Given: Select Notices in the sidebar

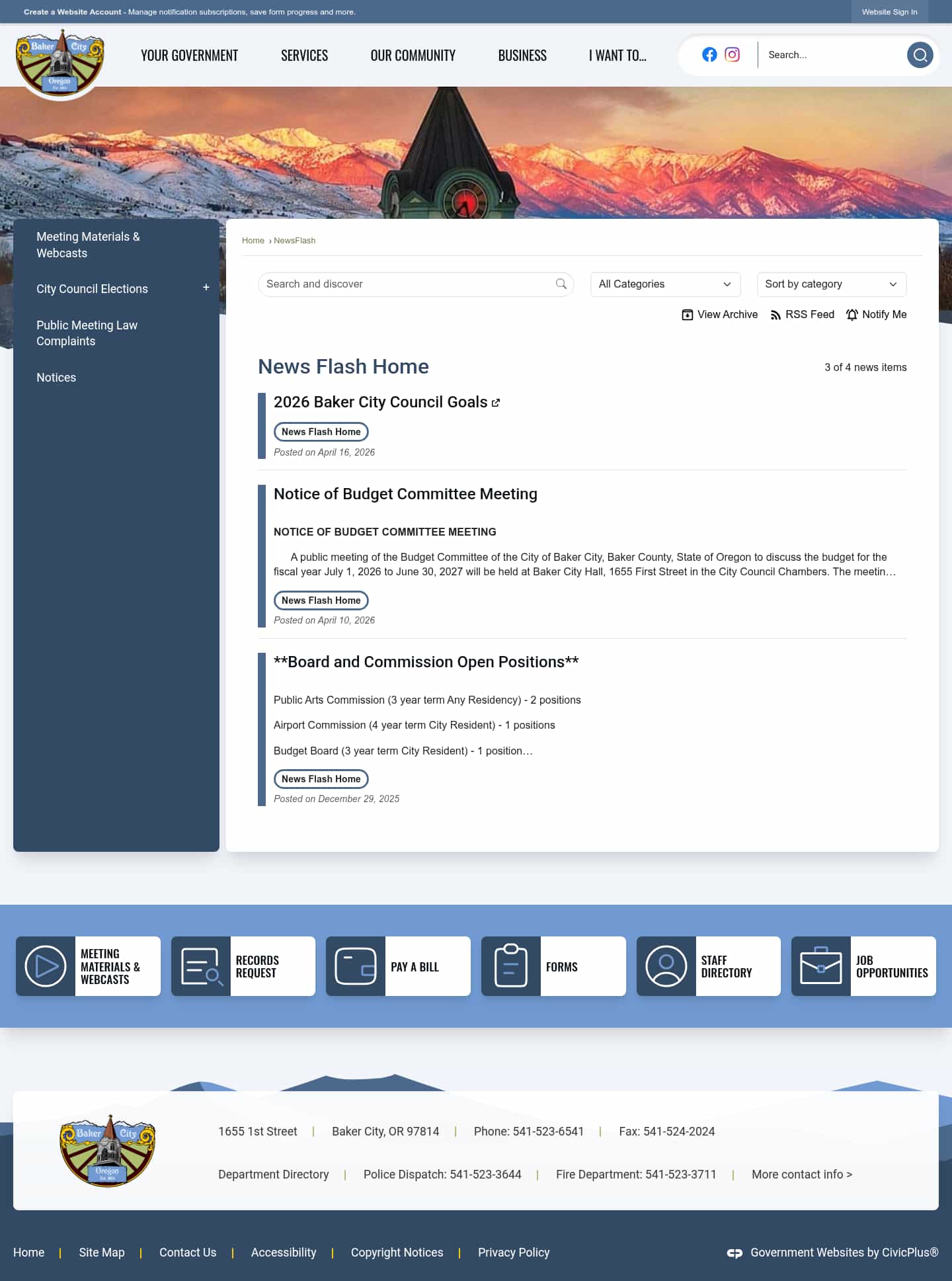Looking at the screenshot, I should click(56, 378).
